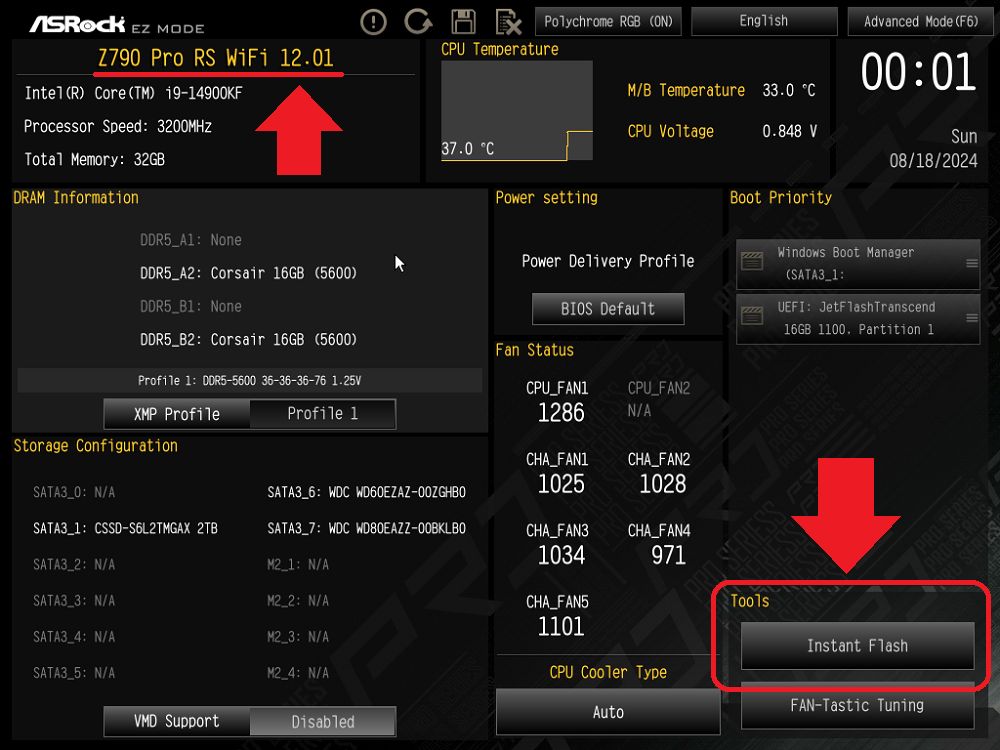The width and height of the screenshot is (1000, 750).
Task: Click the reorder handle on Windows Boot Manager
Action: pyautogui.click(x=971, y=263)
